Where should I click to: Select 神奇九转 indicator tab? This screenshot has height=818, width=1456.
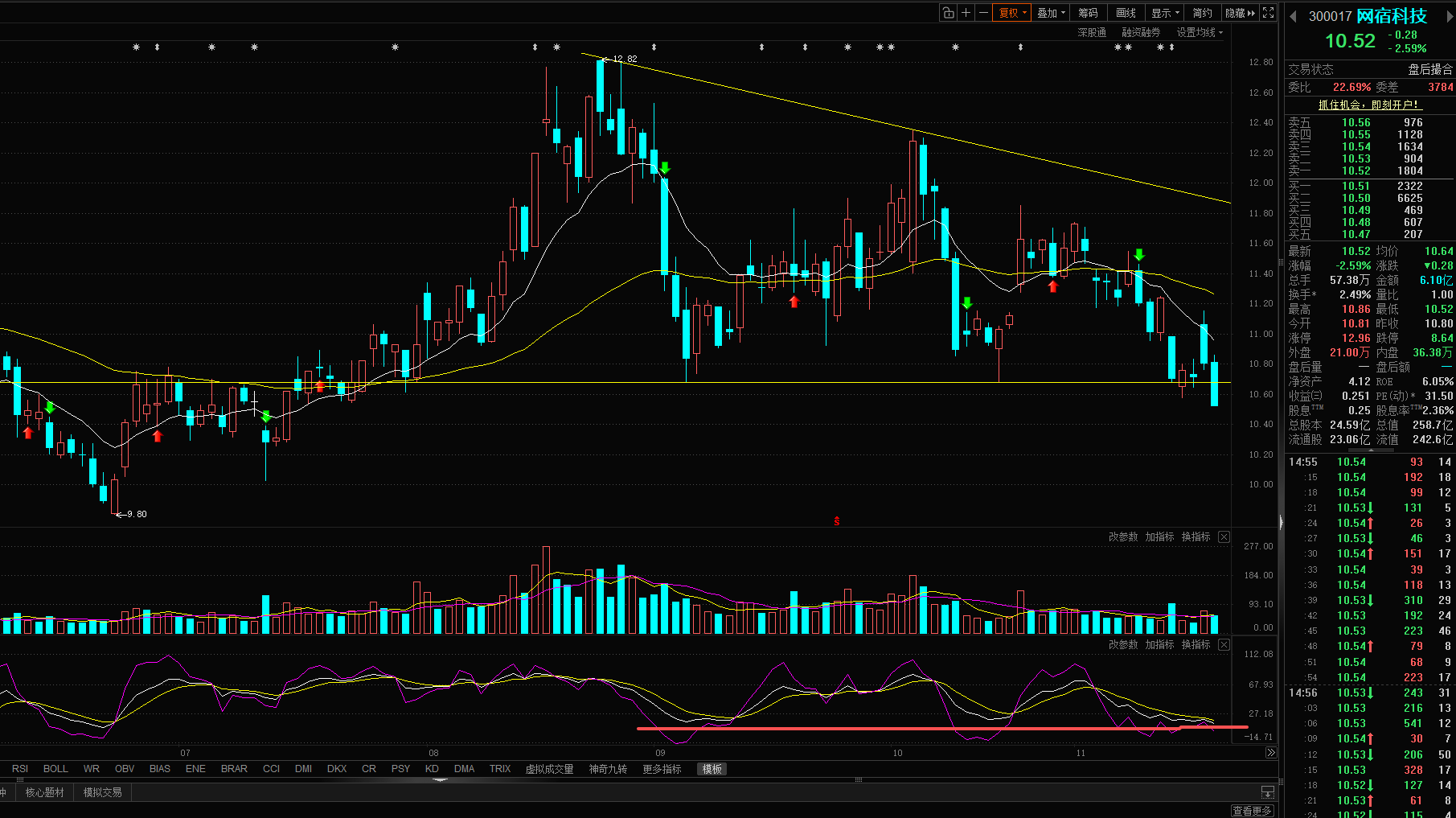coord(608,769)
